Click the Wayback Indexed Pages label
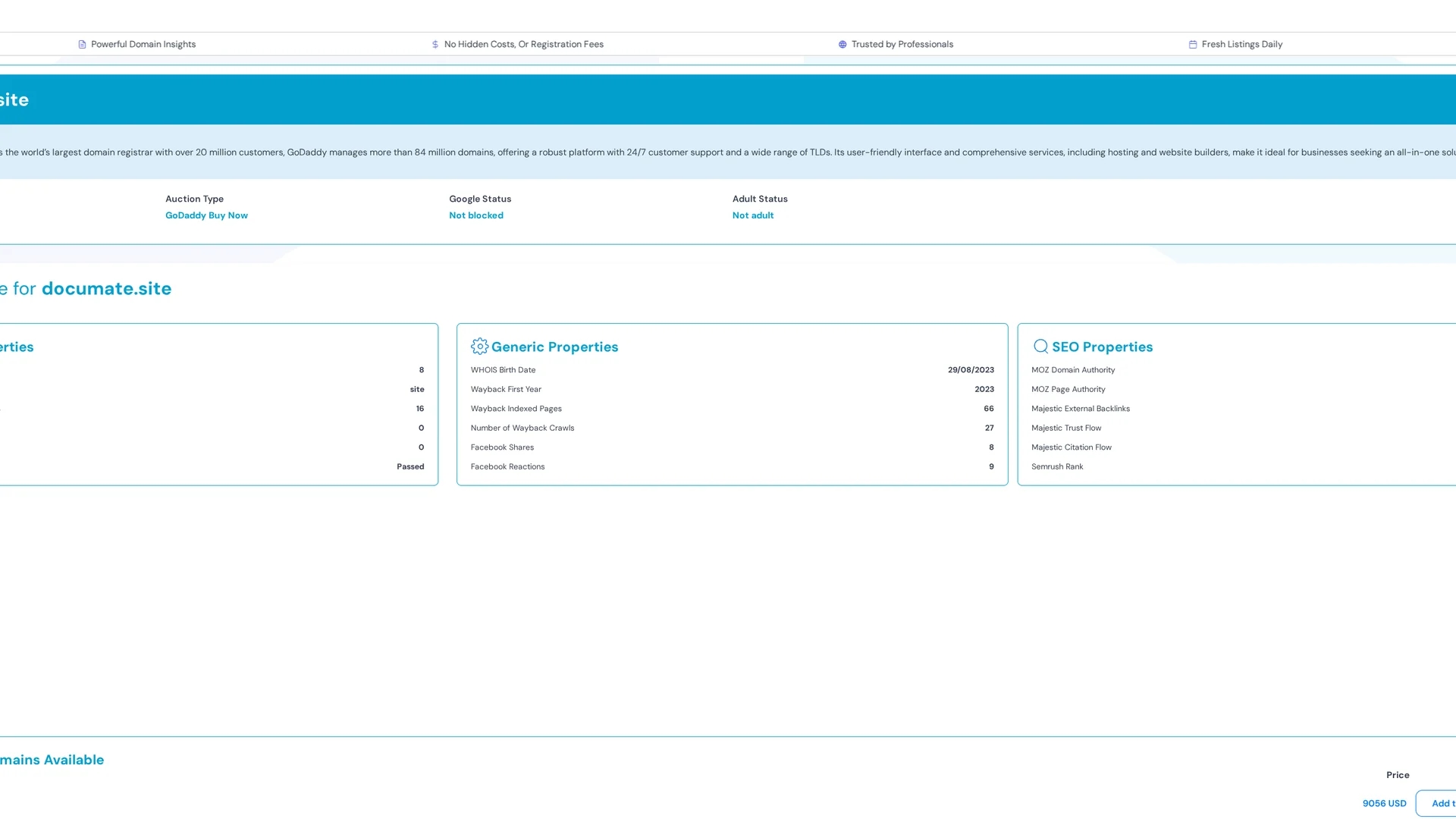1456x819 pixels. (x=516, y=409)
